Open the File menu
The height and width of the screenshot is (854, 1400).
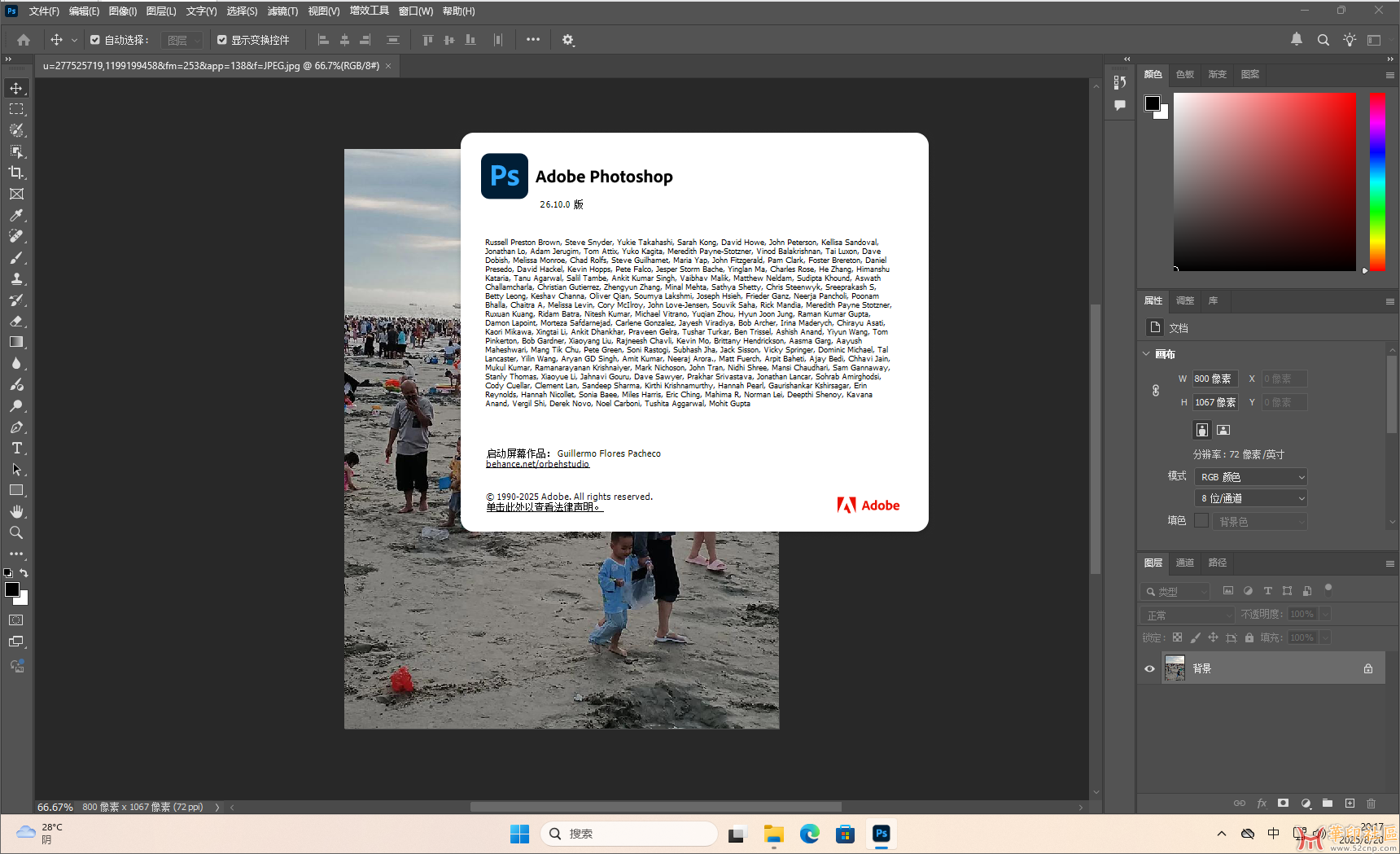[44, 11]
